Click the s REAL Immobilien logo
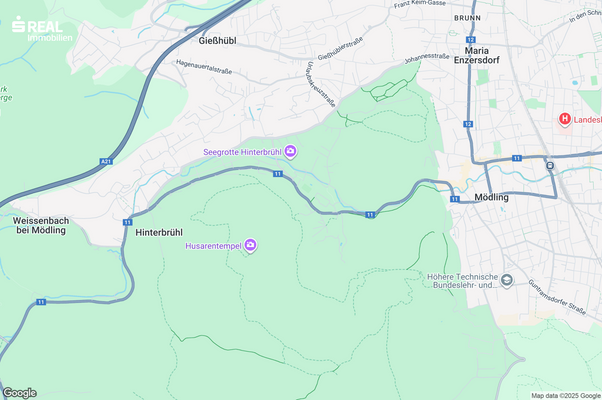Image resolution: width=602 pixels, height=400 pixels. point(41,29)
